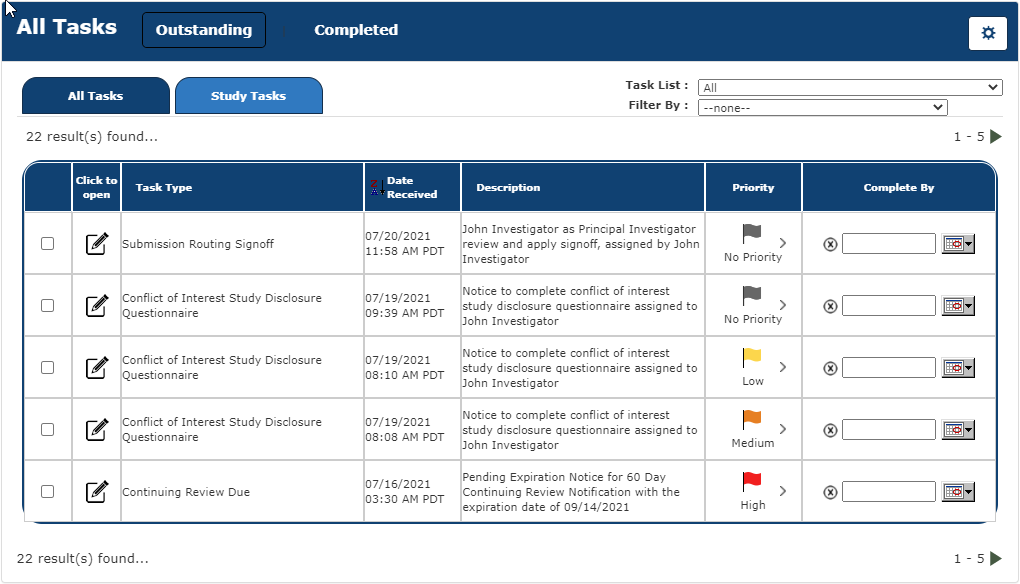
Task: Go to next page using top arrow
Action: click(x=995, y=137)
